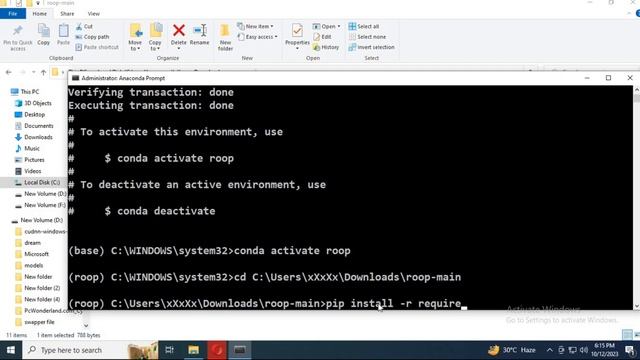Open 3D Objects in navigation pane
The width and height of the screenshot is (640, 360).
click(x=33, y=103)
